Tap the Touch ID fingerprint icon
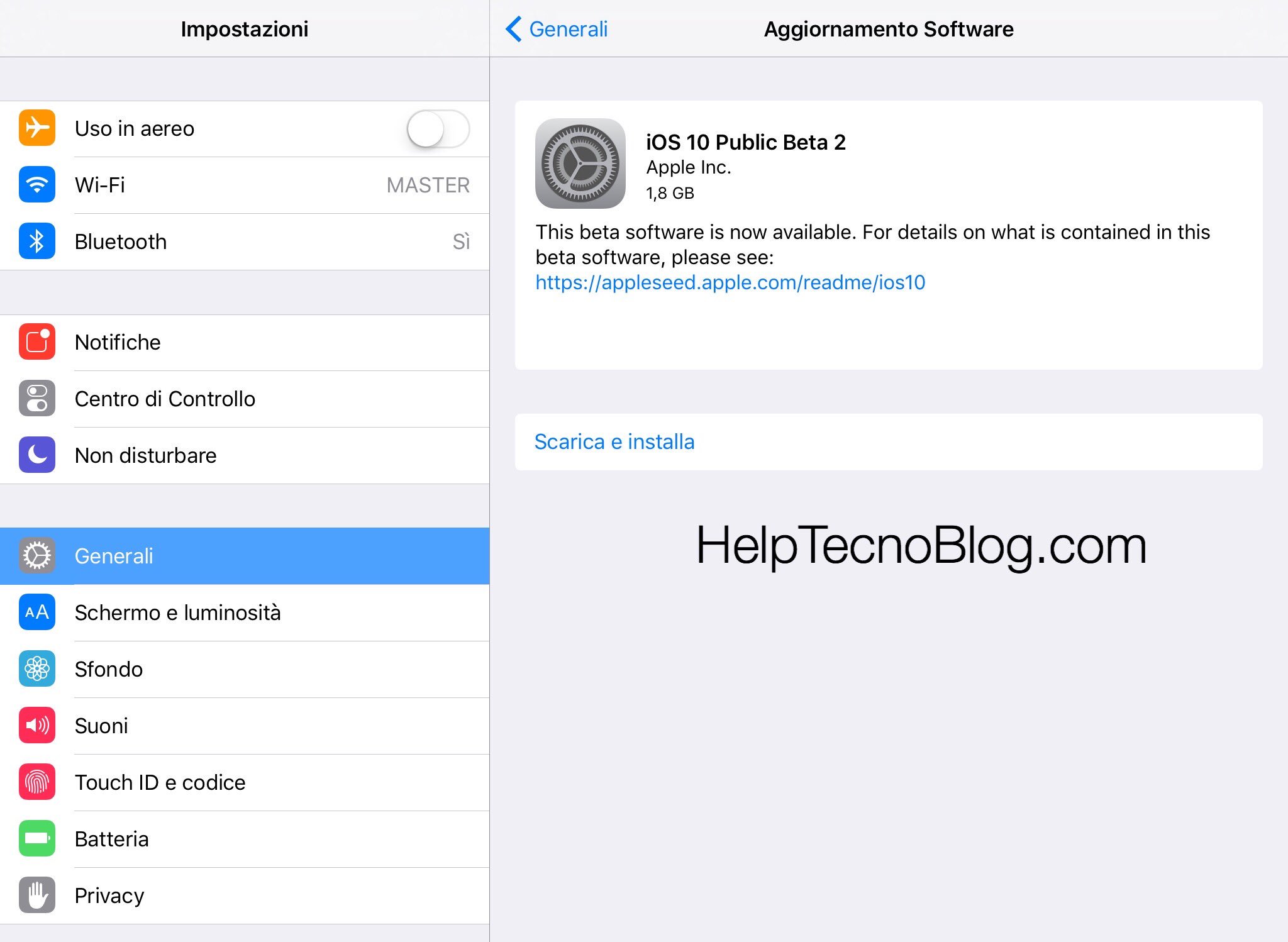The image size is (1288, 942). [x=37, y=782]
